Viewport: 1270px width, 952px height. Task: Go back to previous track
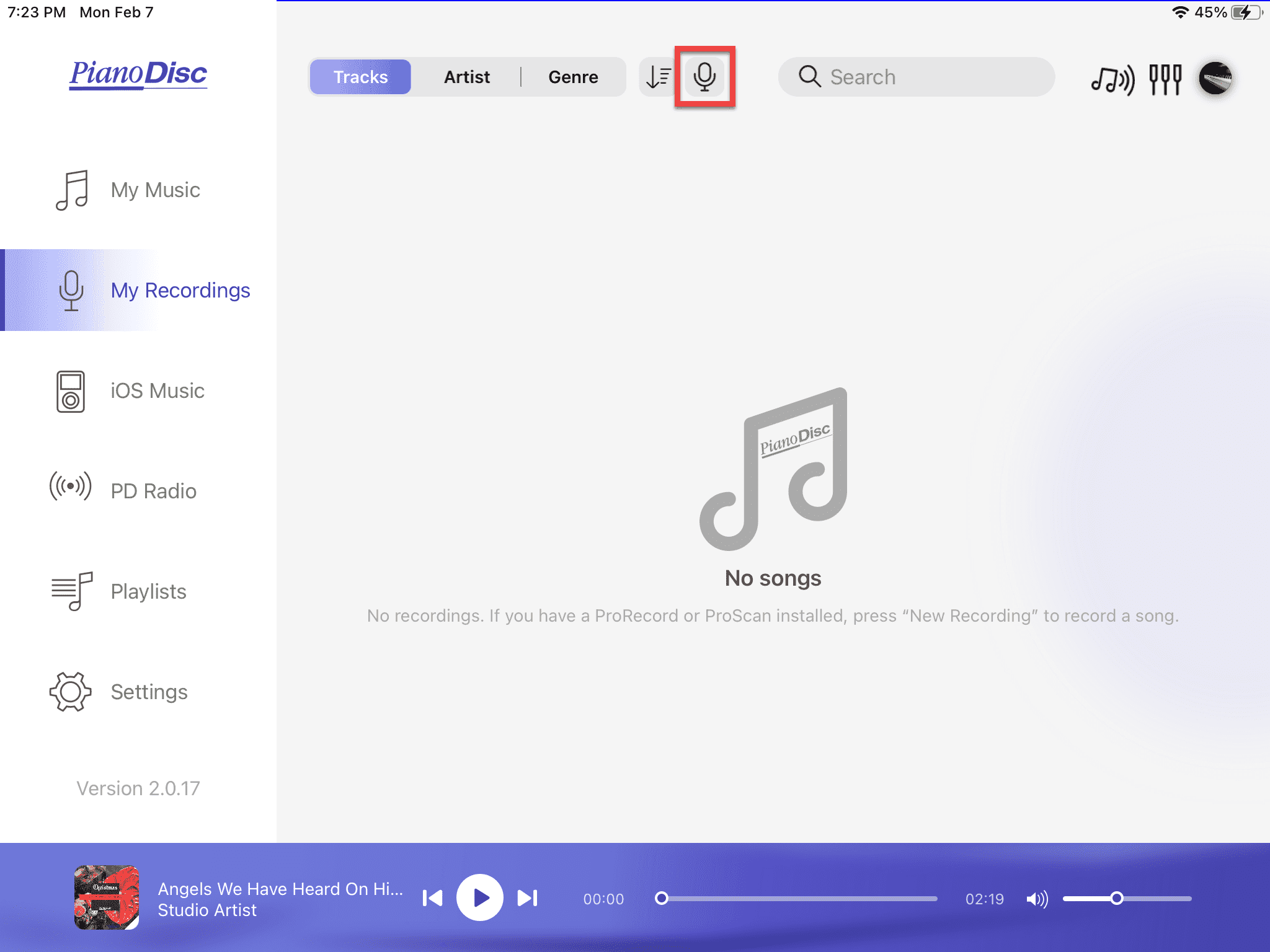[432, 898]
